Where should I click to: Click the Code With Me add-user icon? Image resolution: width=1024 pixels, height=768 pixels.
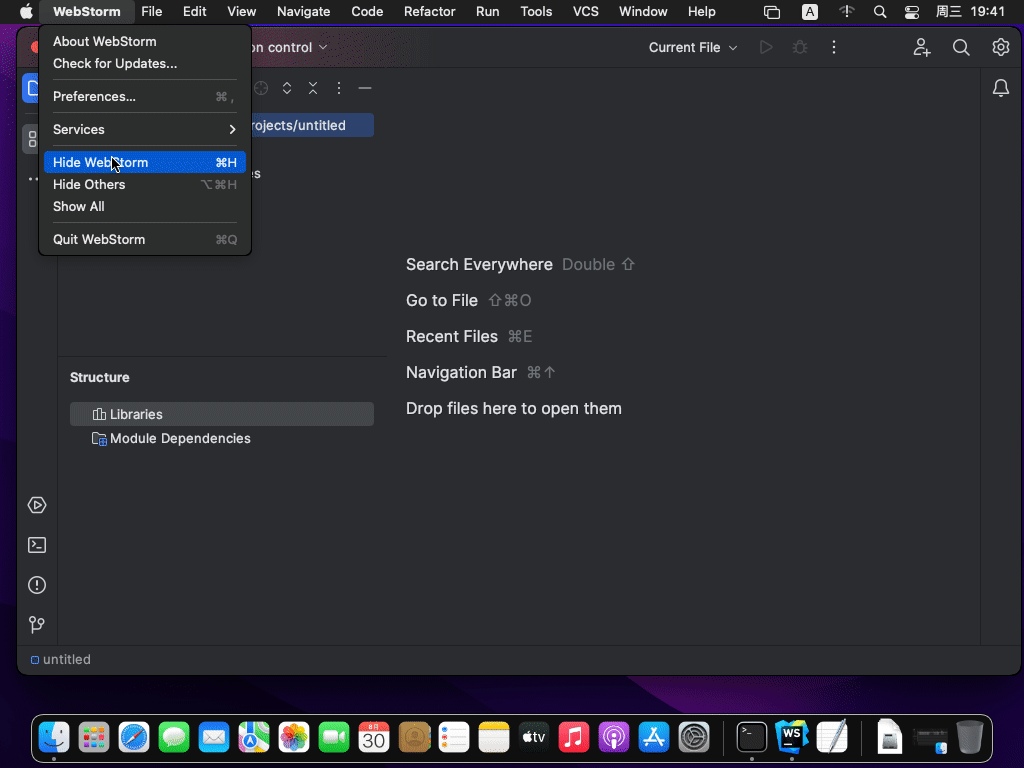coord(921,48)
